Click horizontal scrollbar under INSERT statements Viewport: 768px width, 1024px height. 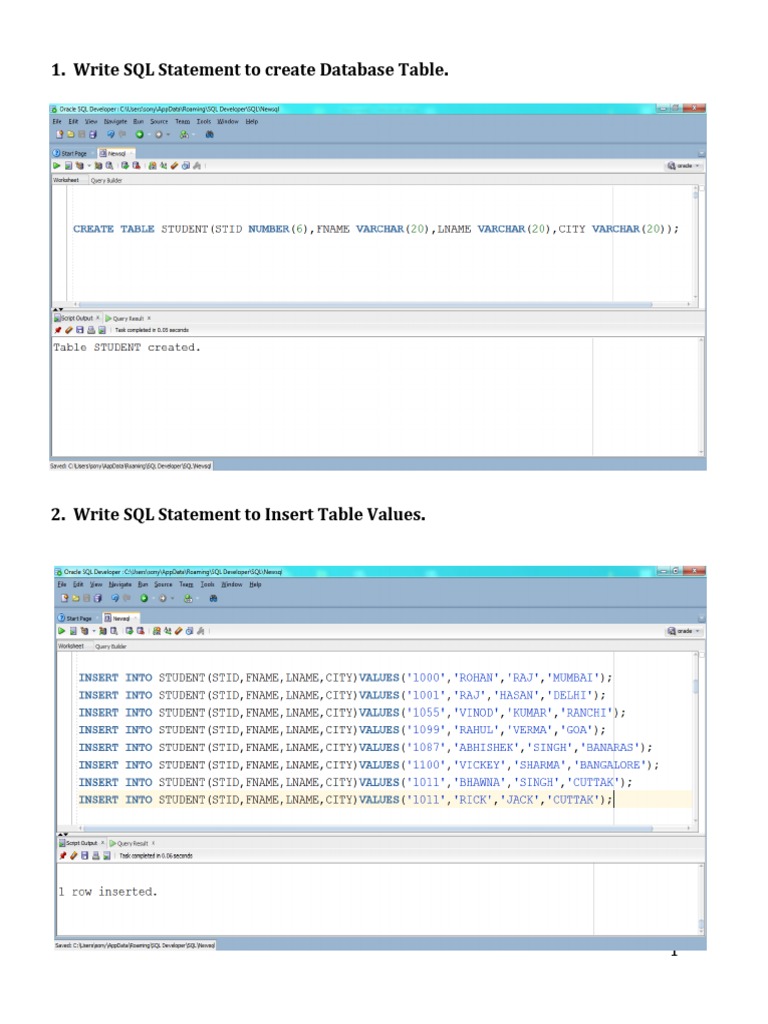coord(366,828)
